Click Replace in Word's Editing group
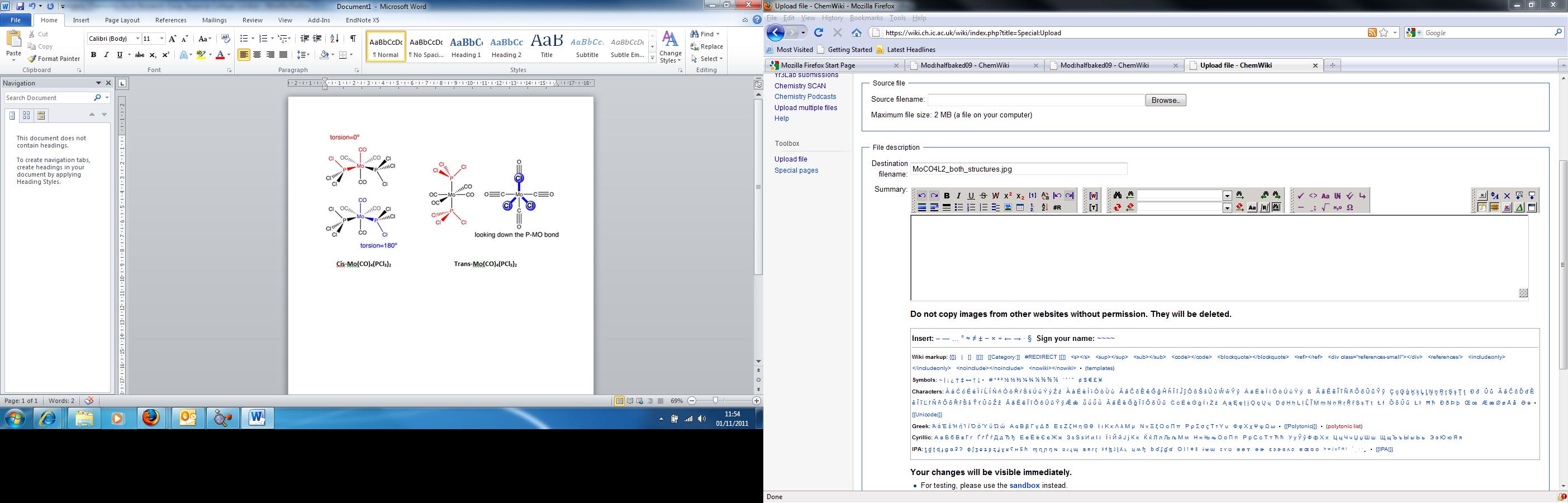This screenshot has width=1568, height=503. [707, 46]
